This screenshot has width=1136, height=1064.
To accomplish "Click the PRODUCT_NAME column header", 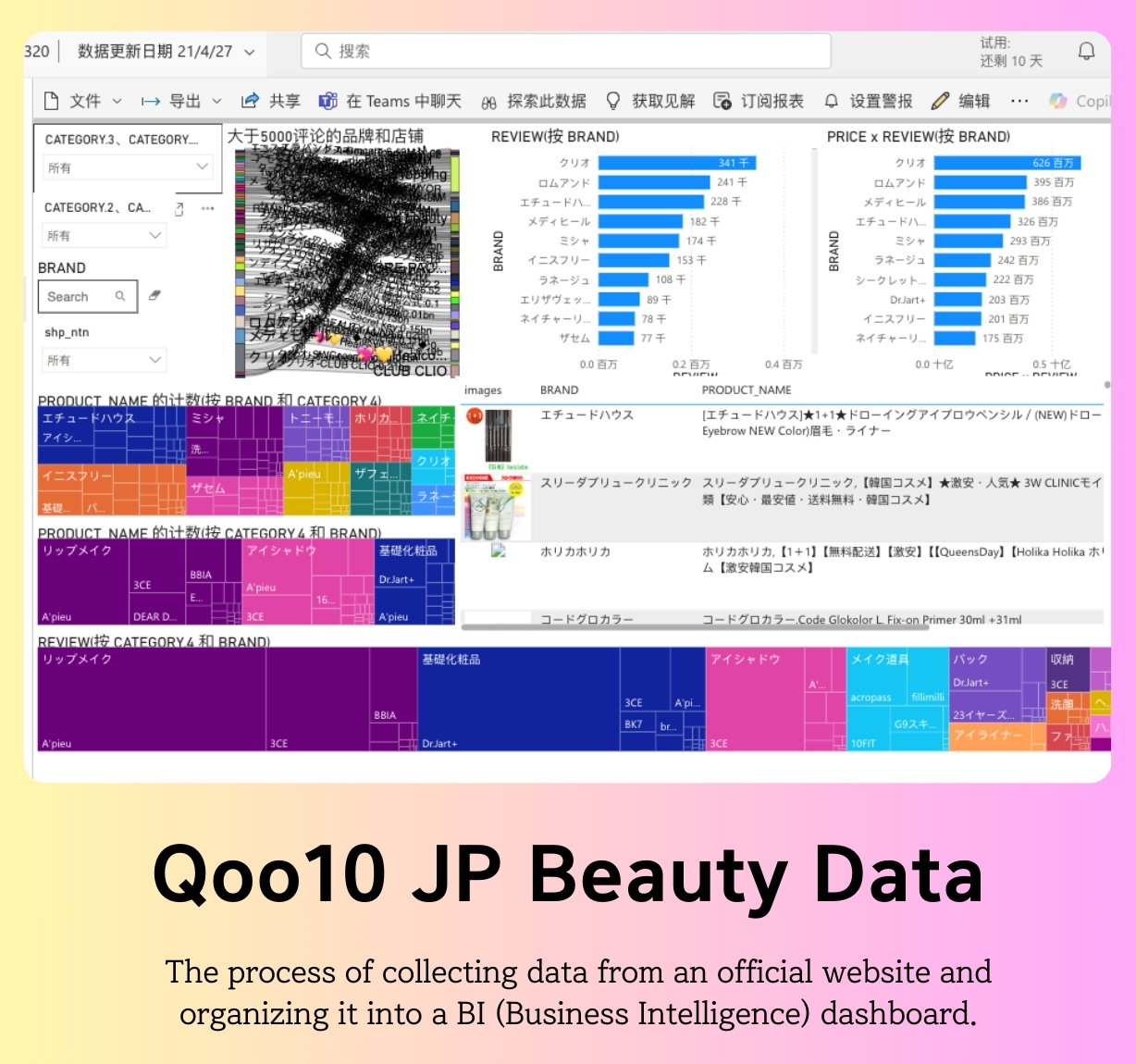I will pyautogui.click(x=747, y=390).
